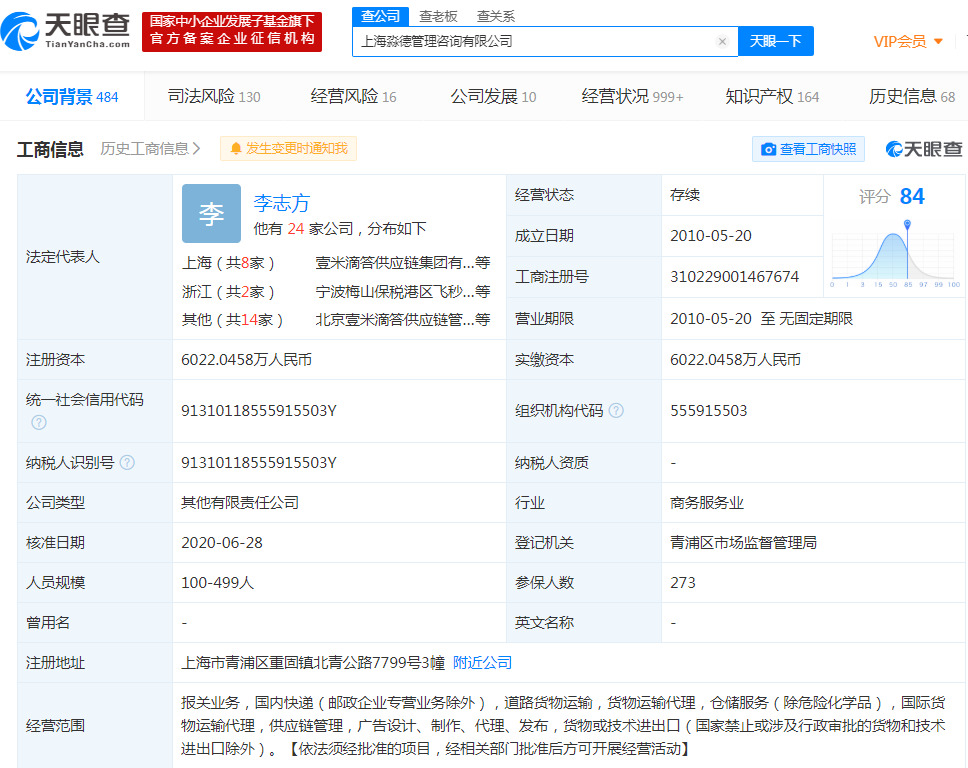Viewport: 968px width, 768px height.
Task: Click the score distribution chart marker
Action: (907, 225)
